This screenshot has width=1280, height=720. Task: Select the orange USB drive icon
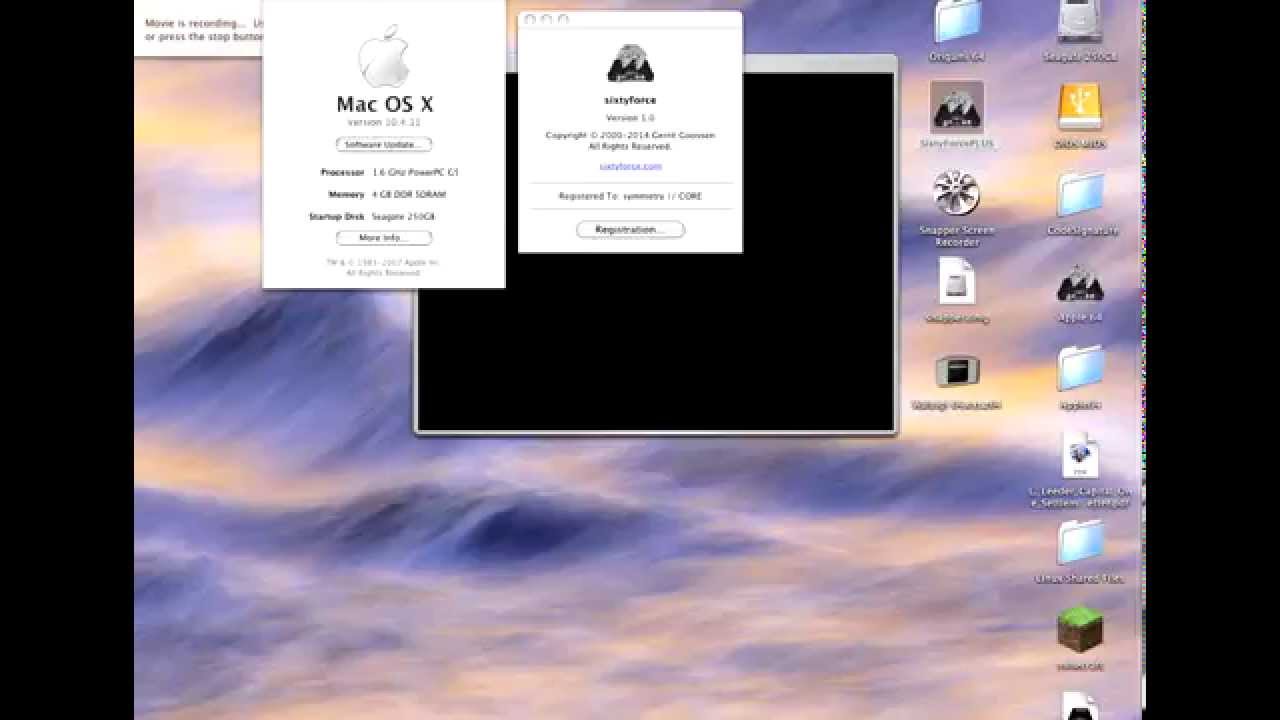1080,107
